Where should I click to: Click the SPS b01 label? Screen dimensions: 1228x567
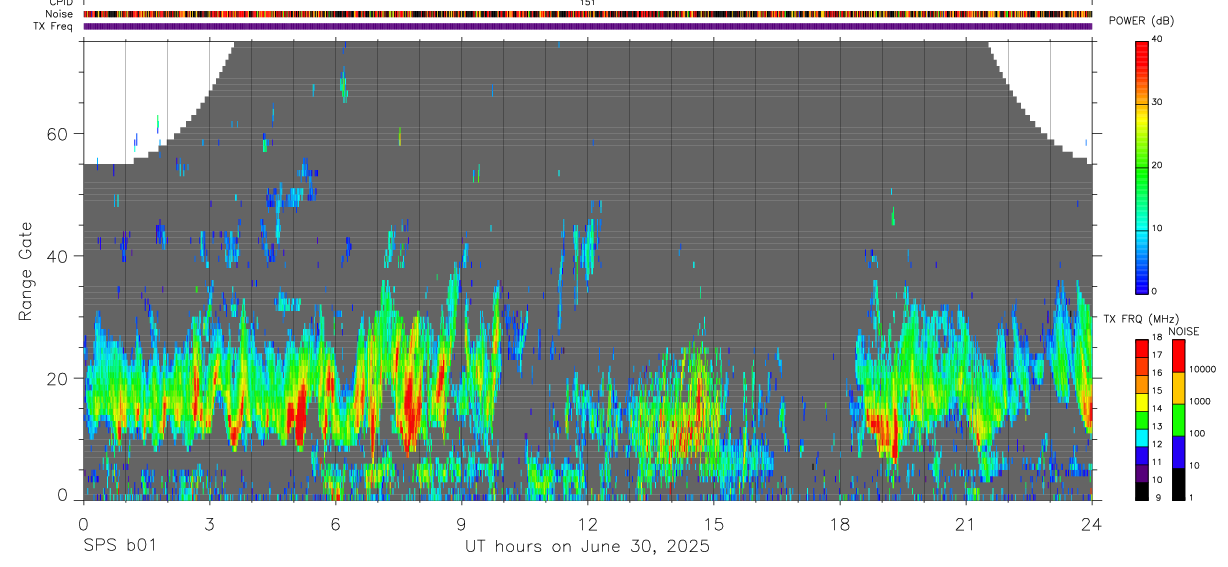click(x=118, y=546)
